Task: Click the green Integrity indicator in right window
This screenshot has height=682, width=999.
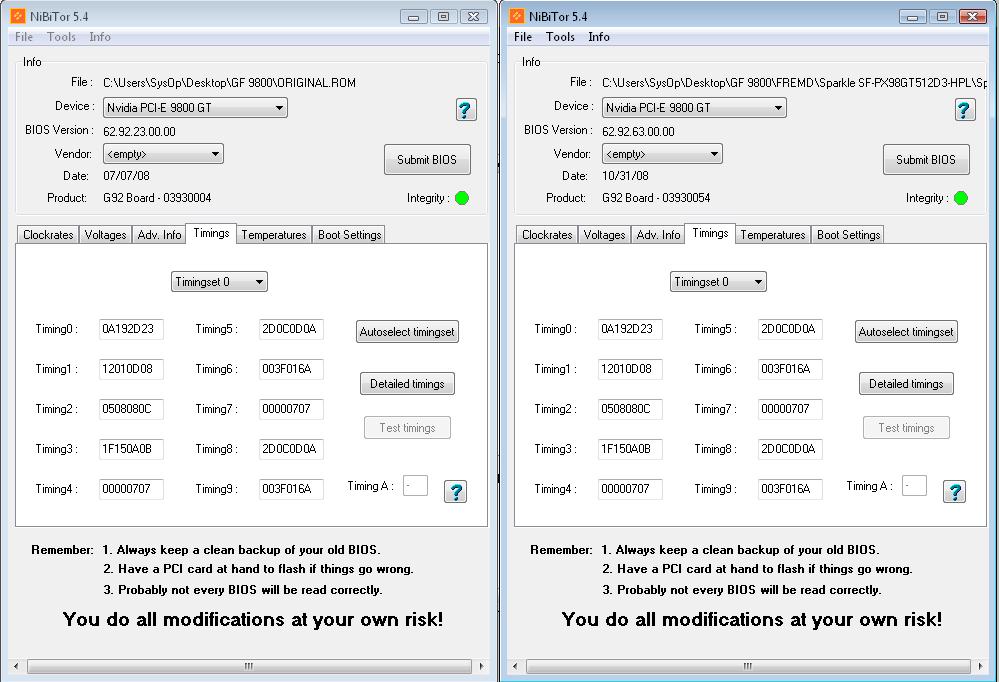Action: (x=961, y=198)
